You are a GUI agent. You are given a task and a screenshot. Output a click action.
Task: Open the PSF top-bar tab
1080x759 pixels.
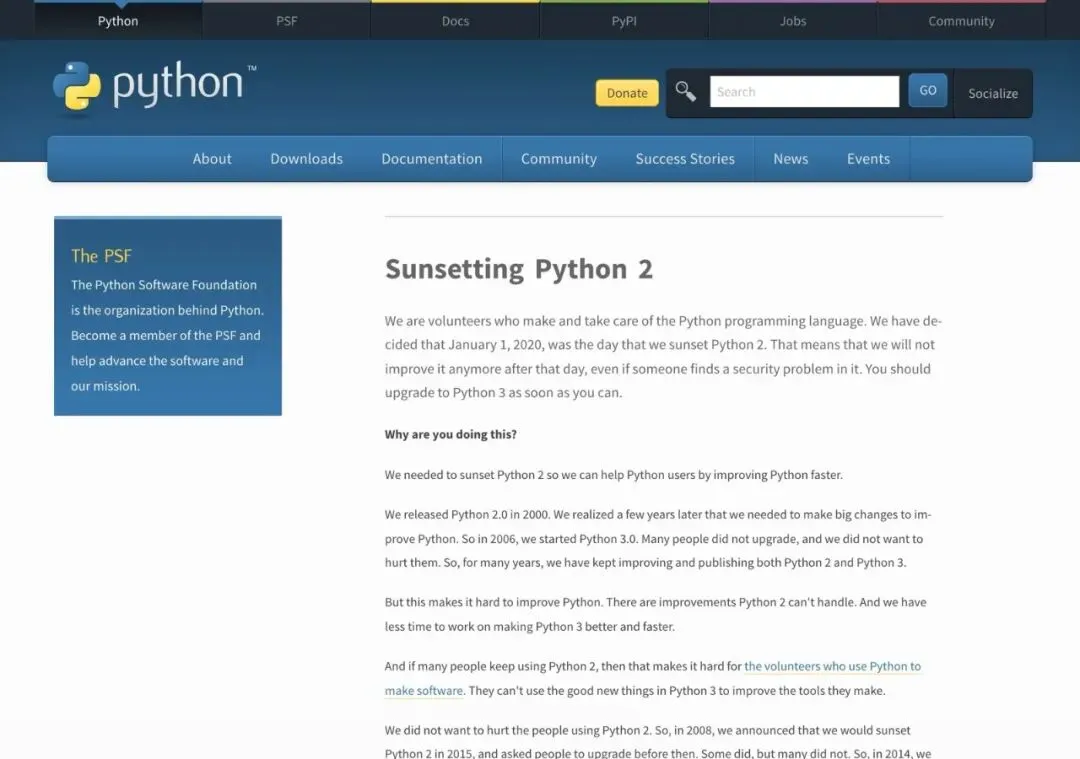click(x=287, y=21)
